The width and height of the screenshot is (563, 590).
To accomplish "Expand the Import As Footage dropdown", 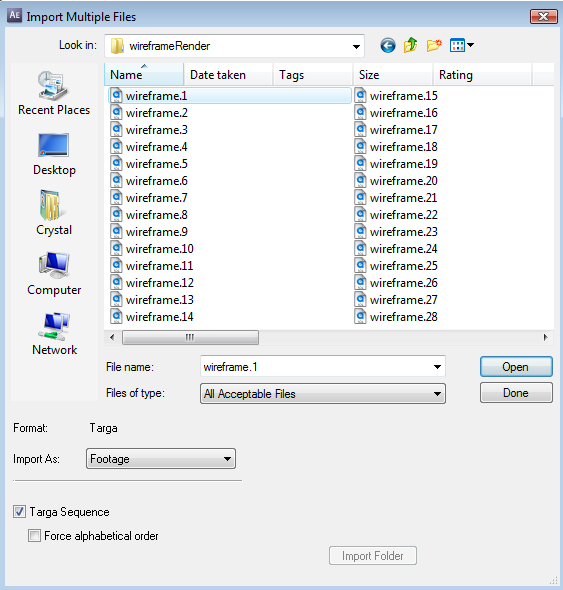I will pyautogui.click(x=161, y=458).
